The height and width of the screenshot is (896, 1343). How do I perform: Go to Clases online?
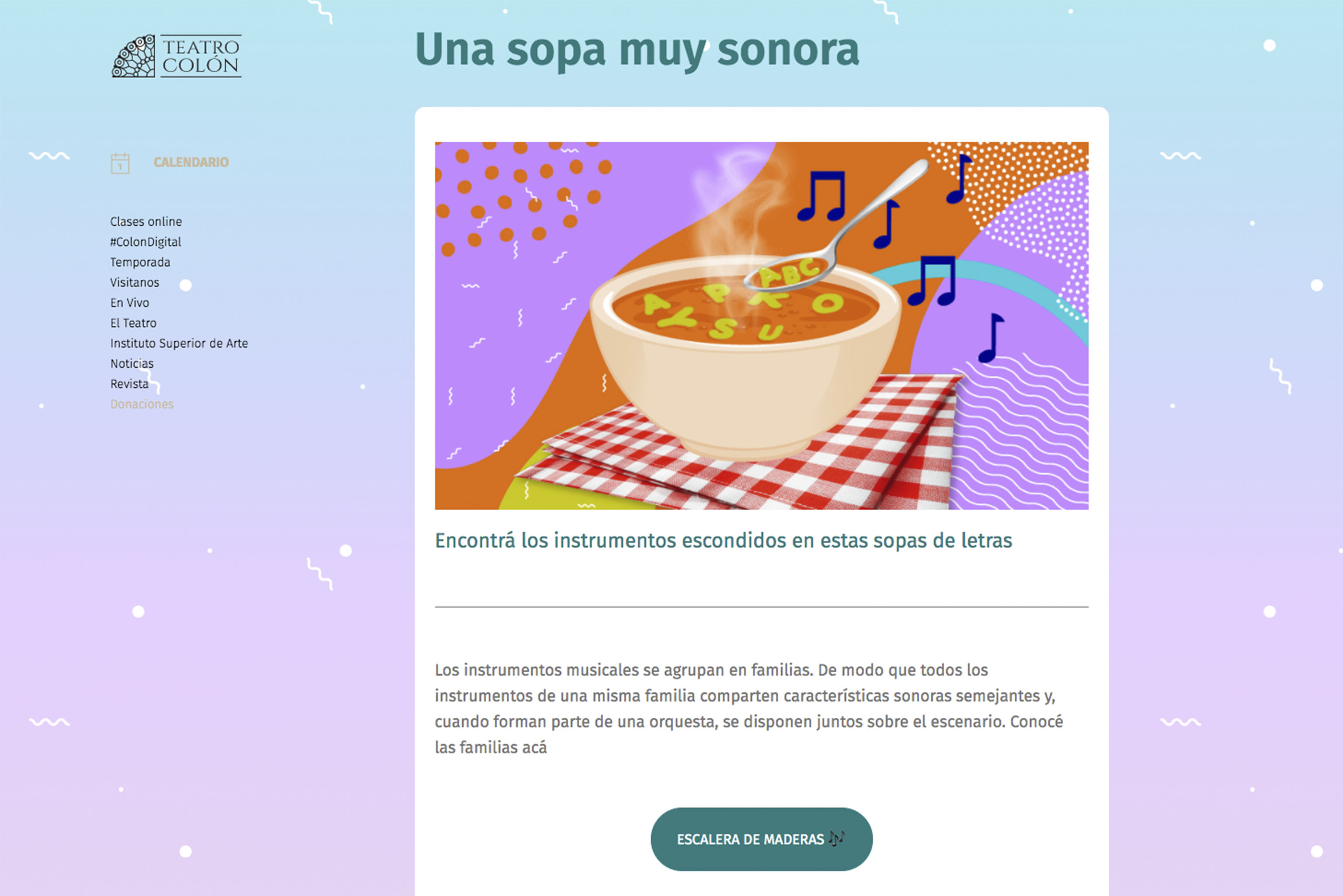pos(146,222)
